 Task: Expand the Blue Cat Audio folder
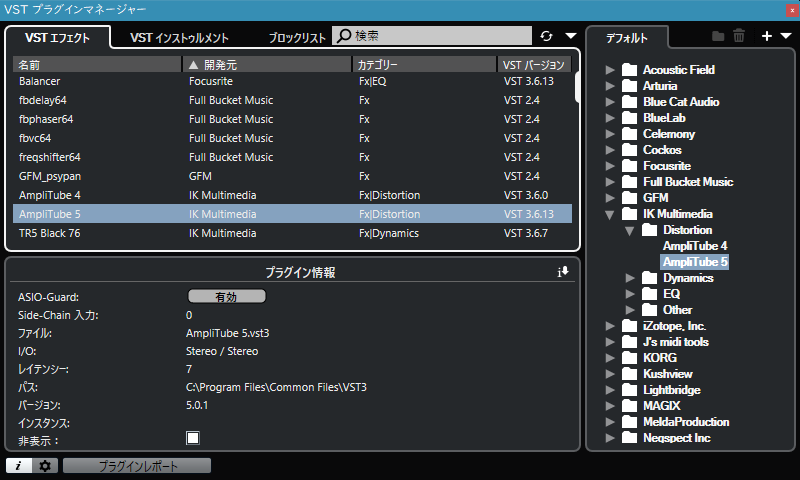click(x=610, y=102)
